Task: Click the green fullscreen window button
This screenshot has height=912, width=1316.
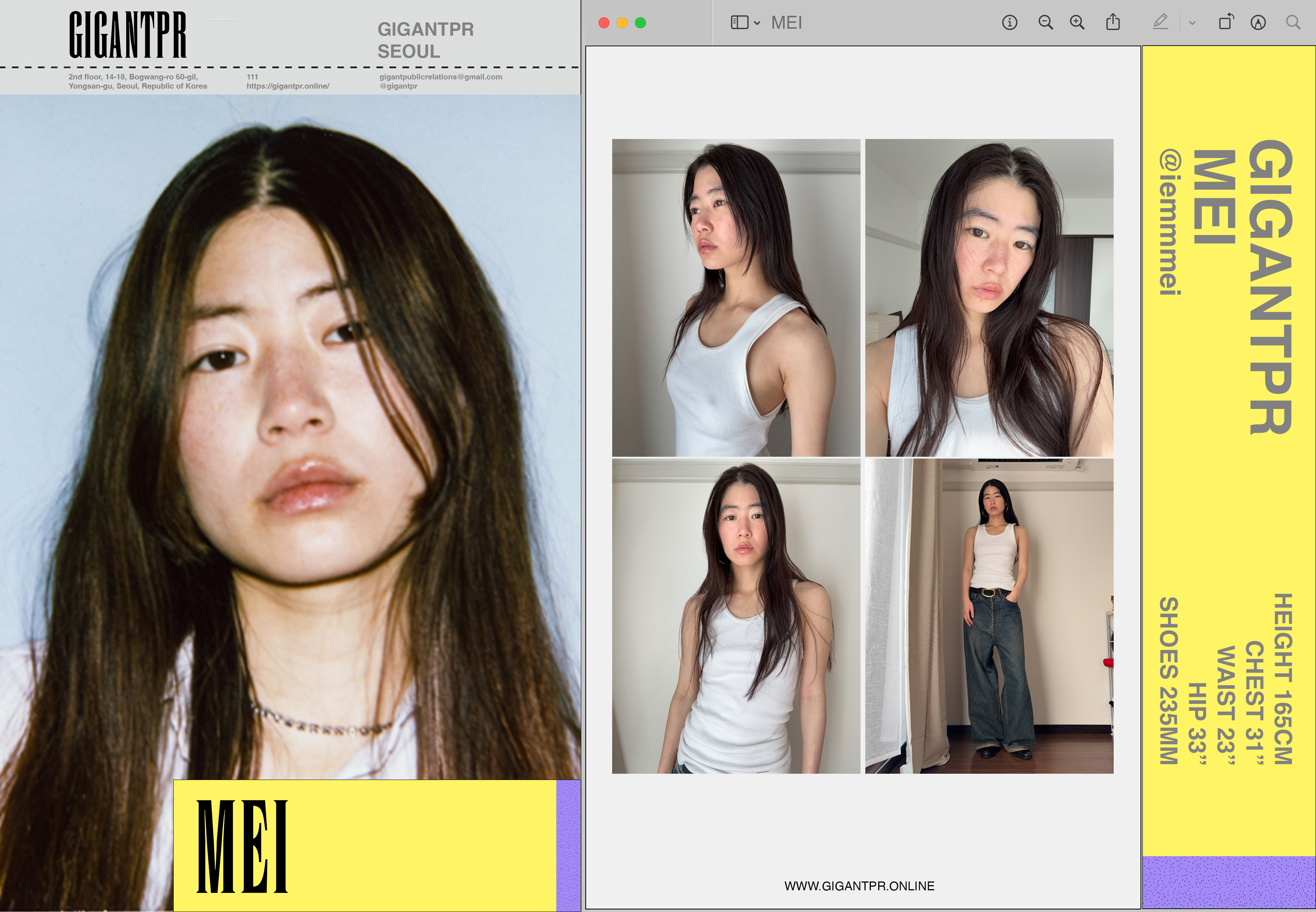Action: [x=640, y=23]
